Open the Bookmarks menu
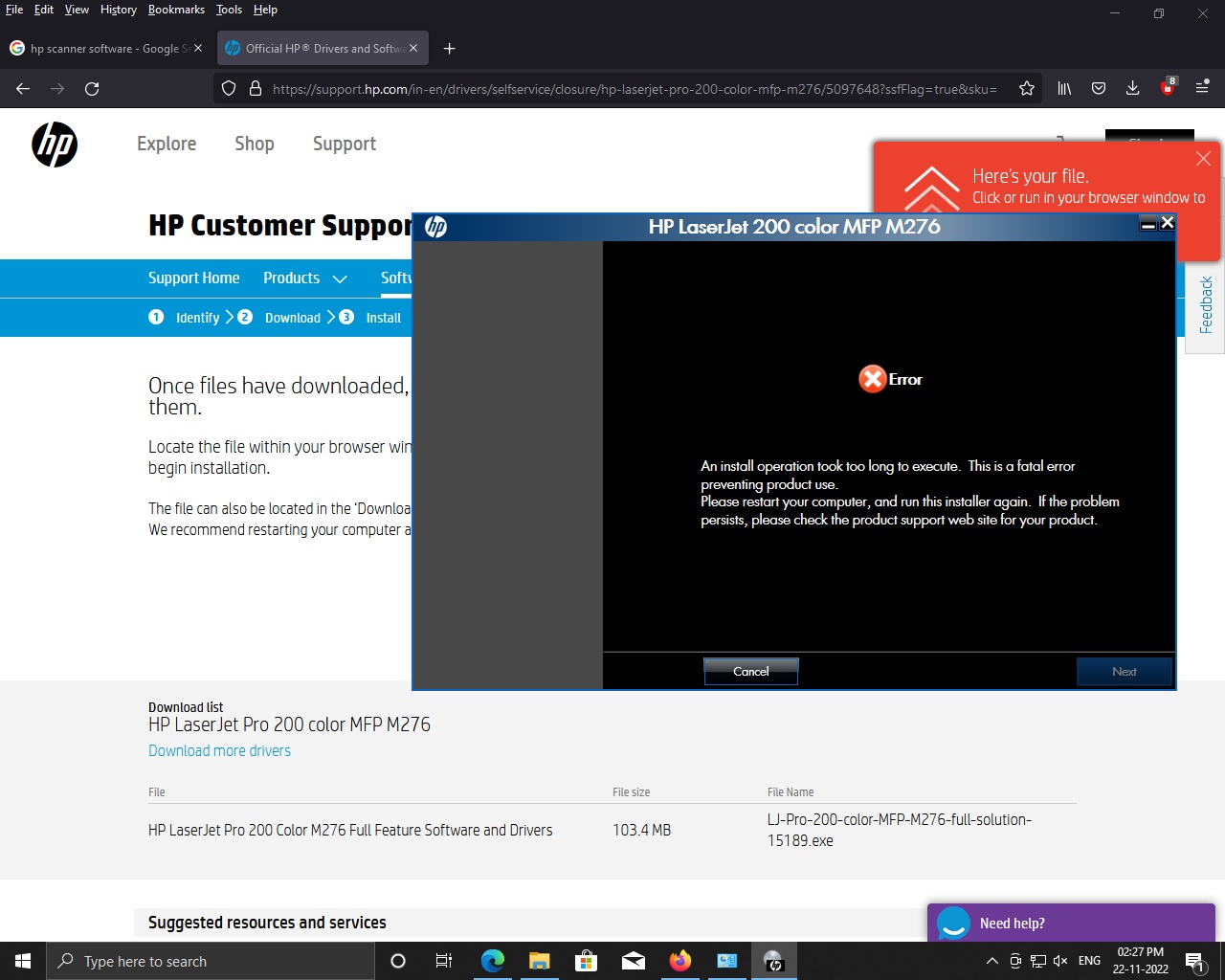Image resolution: width=1225 pixels, height=980 pixels. click(x=176, y=10)
